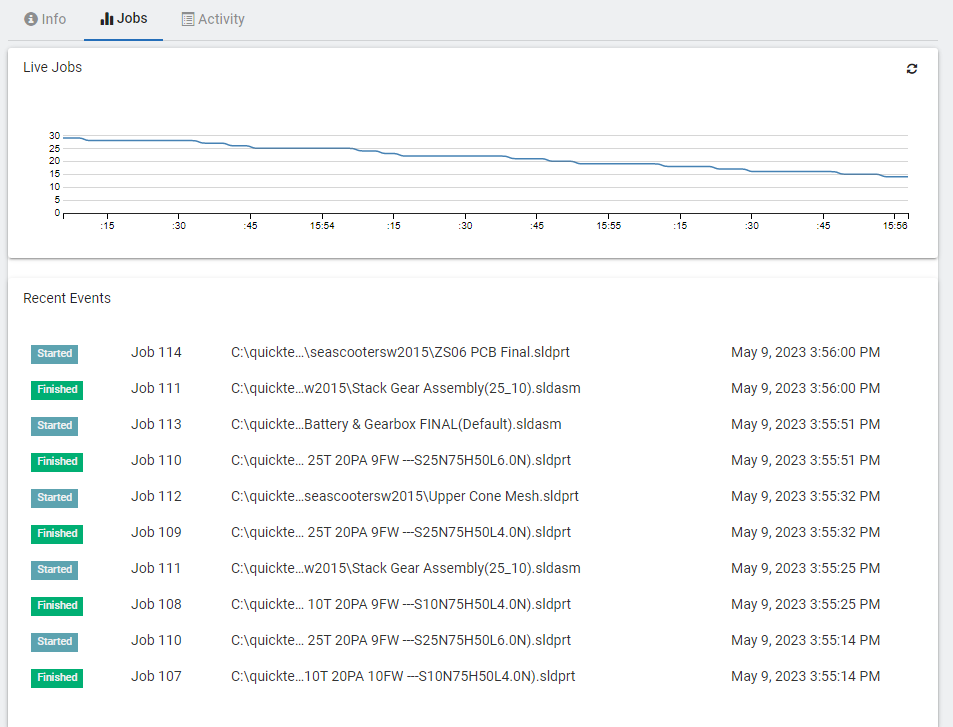Click the Info tab's circle icon
The width and height of the screenshot is (953, 727).
pos(31,19)
